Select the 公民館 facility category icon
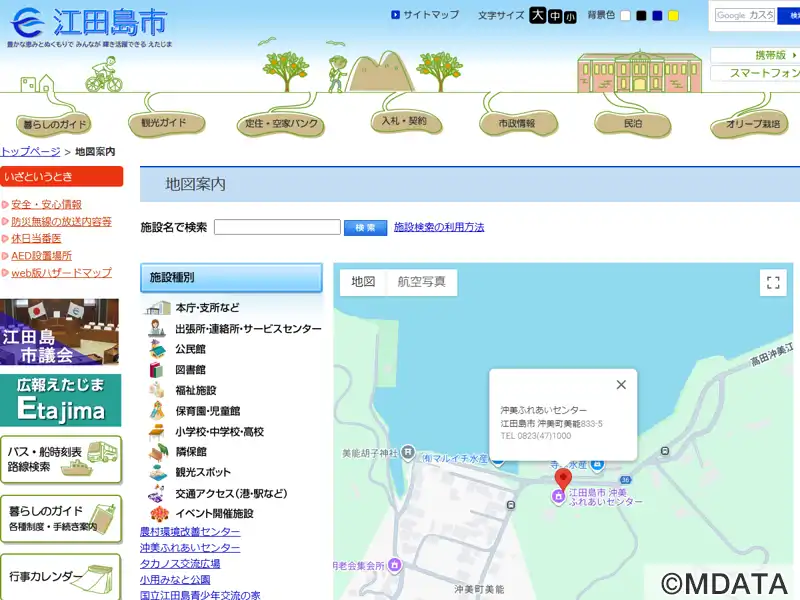 pos(157,349)
